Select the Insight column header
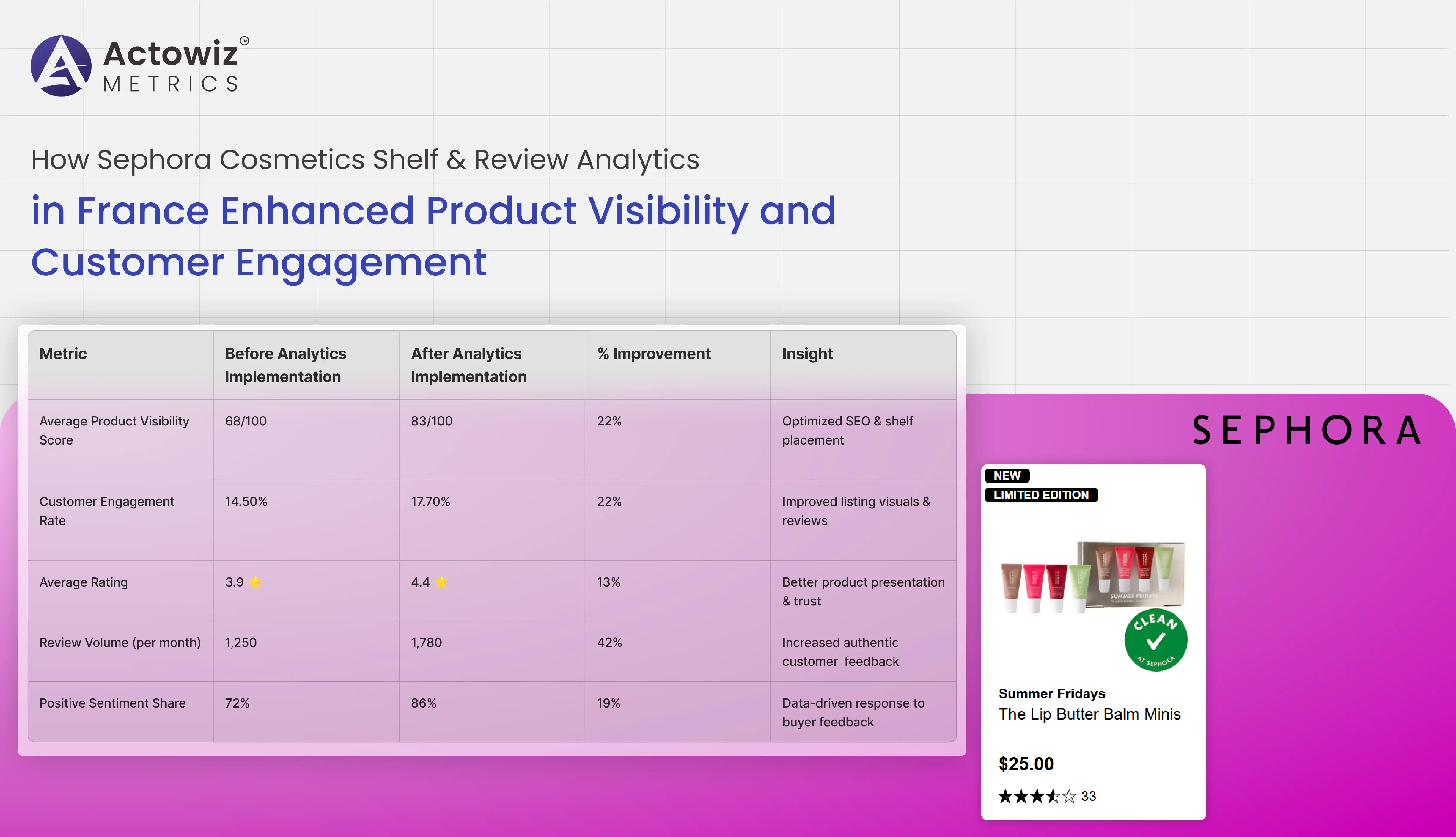This screenshot has width=1456, height=837. click(807, 354)
